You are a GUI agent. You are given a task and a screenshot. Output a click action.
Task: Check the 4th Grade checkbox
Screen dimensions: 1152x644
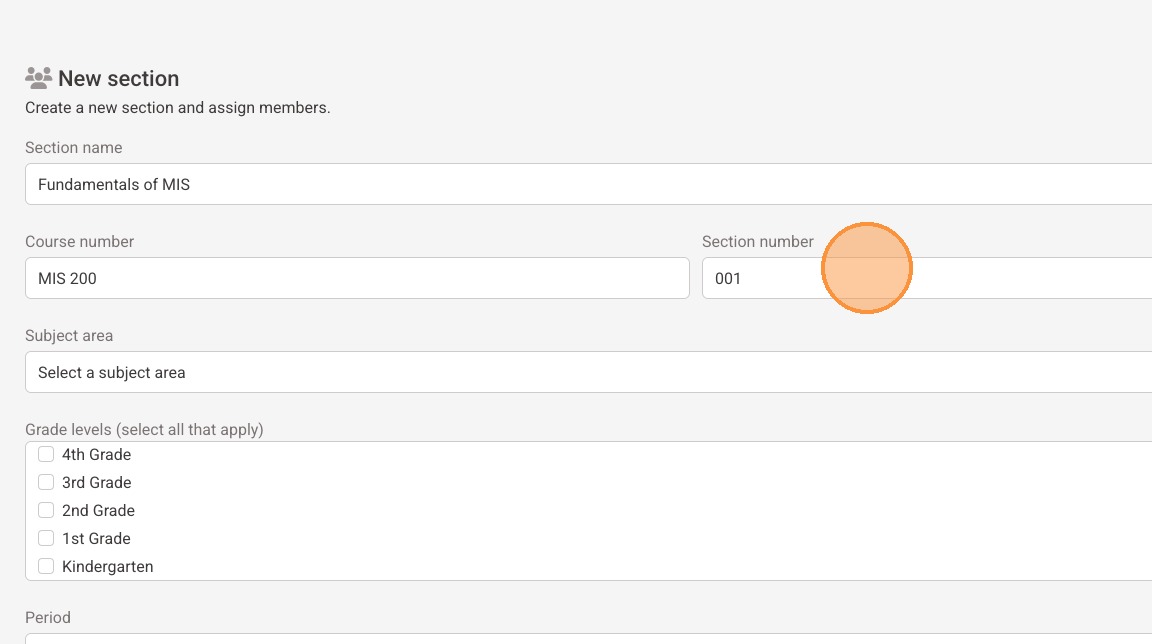46,454
